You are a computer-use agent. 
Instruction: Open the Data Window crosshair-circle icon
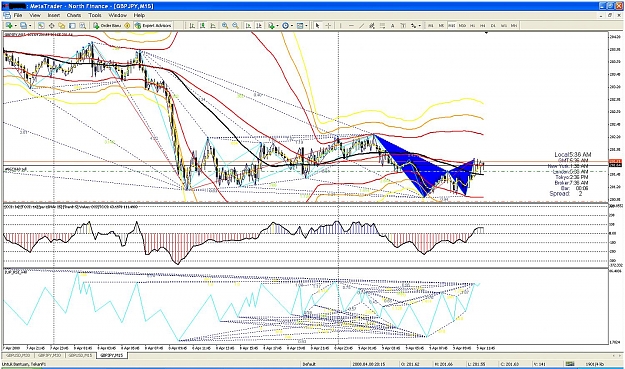[51, 26]
